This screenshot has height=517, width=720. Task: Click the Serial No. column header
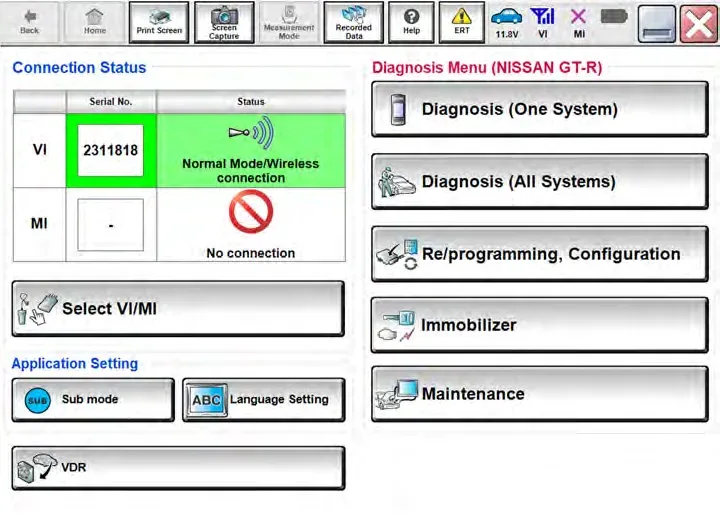click(x=111, y=101)
